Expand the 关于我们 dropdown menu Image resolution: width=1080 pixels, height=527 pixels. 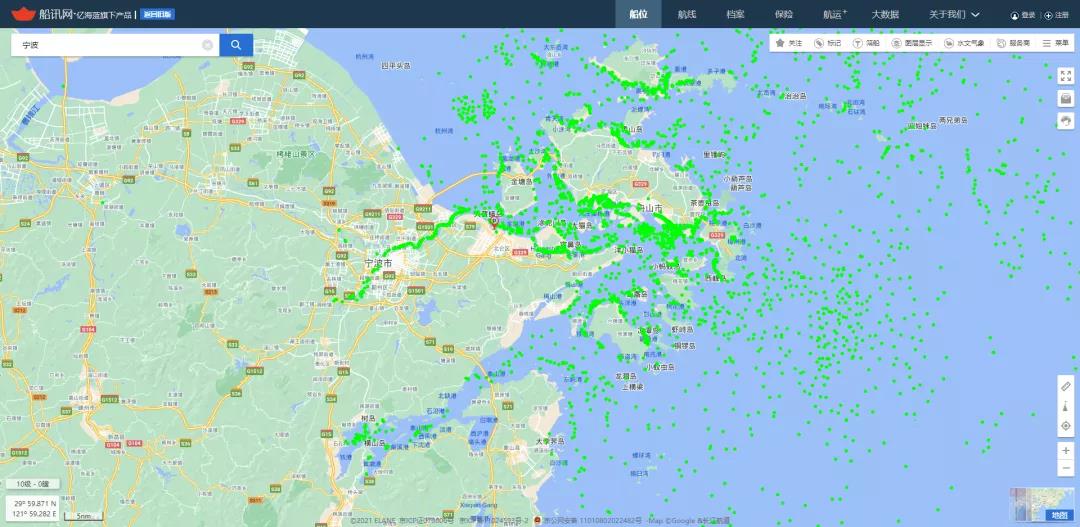click(x=954, y=14)
